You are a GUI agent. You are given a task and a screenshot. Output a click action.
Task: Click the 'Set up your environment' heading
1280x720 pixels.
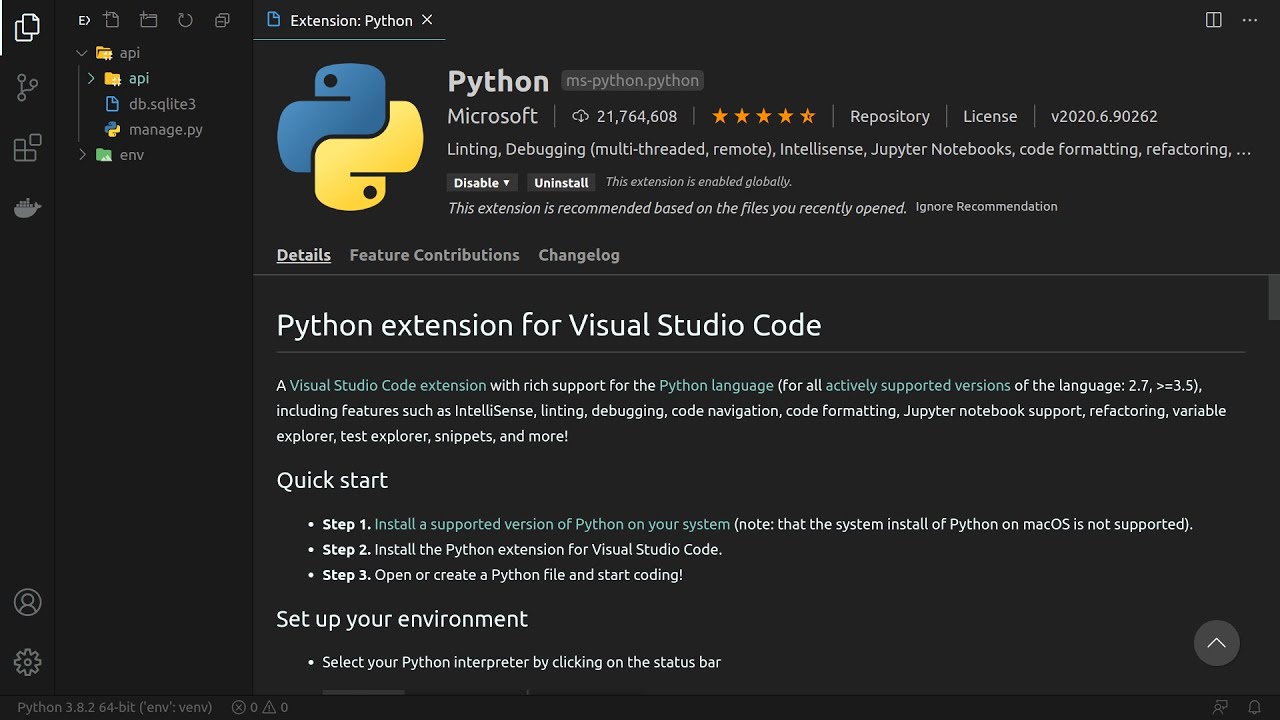[402, 619]
